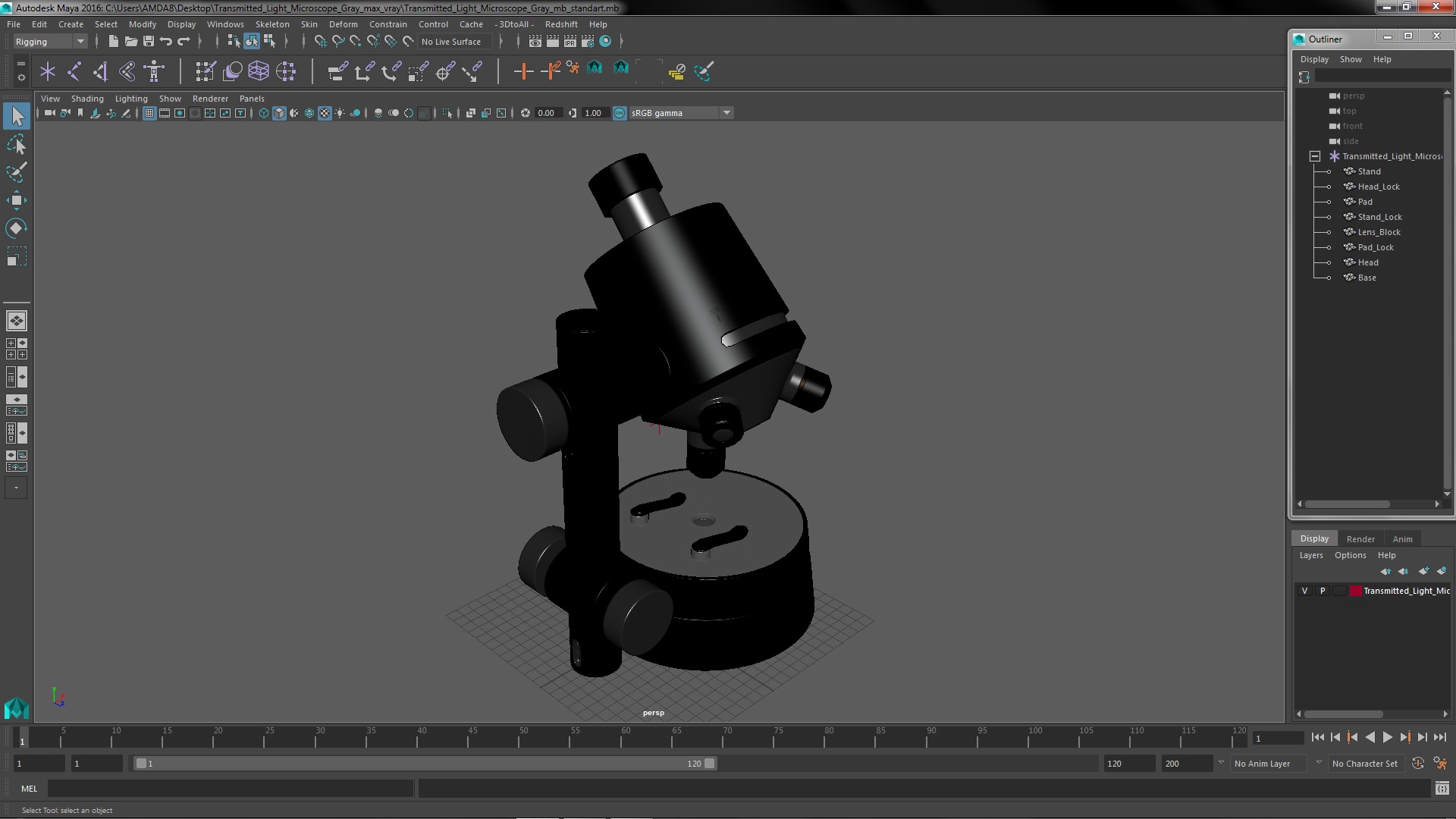Open the sRGB gamma dropdown menu

click(726, 112)
